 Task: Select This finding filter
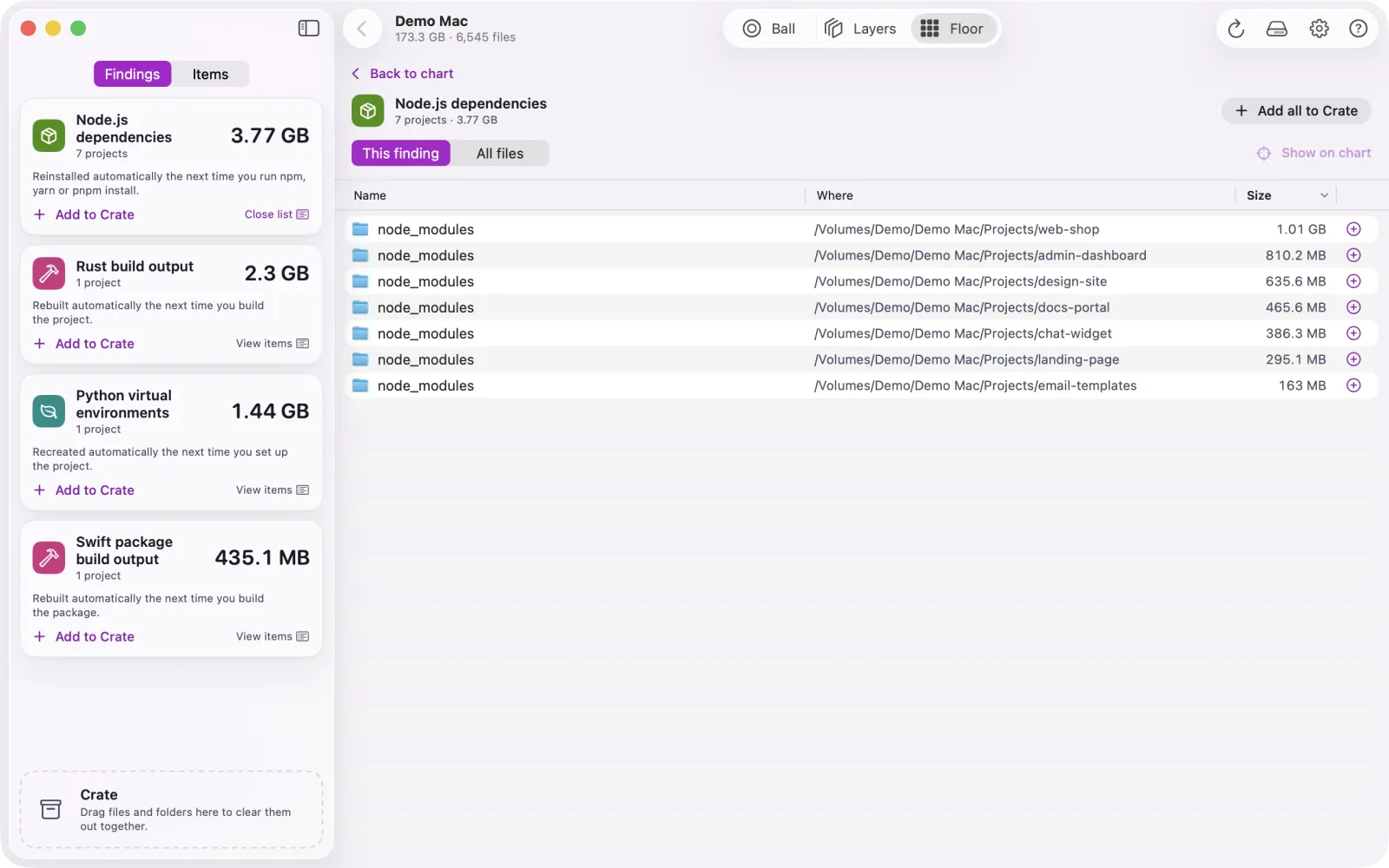click(x=401, y=153)
